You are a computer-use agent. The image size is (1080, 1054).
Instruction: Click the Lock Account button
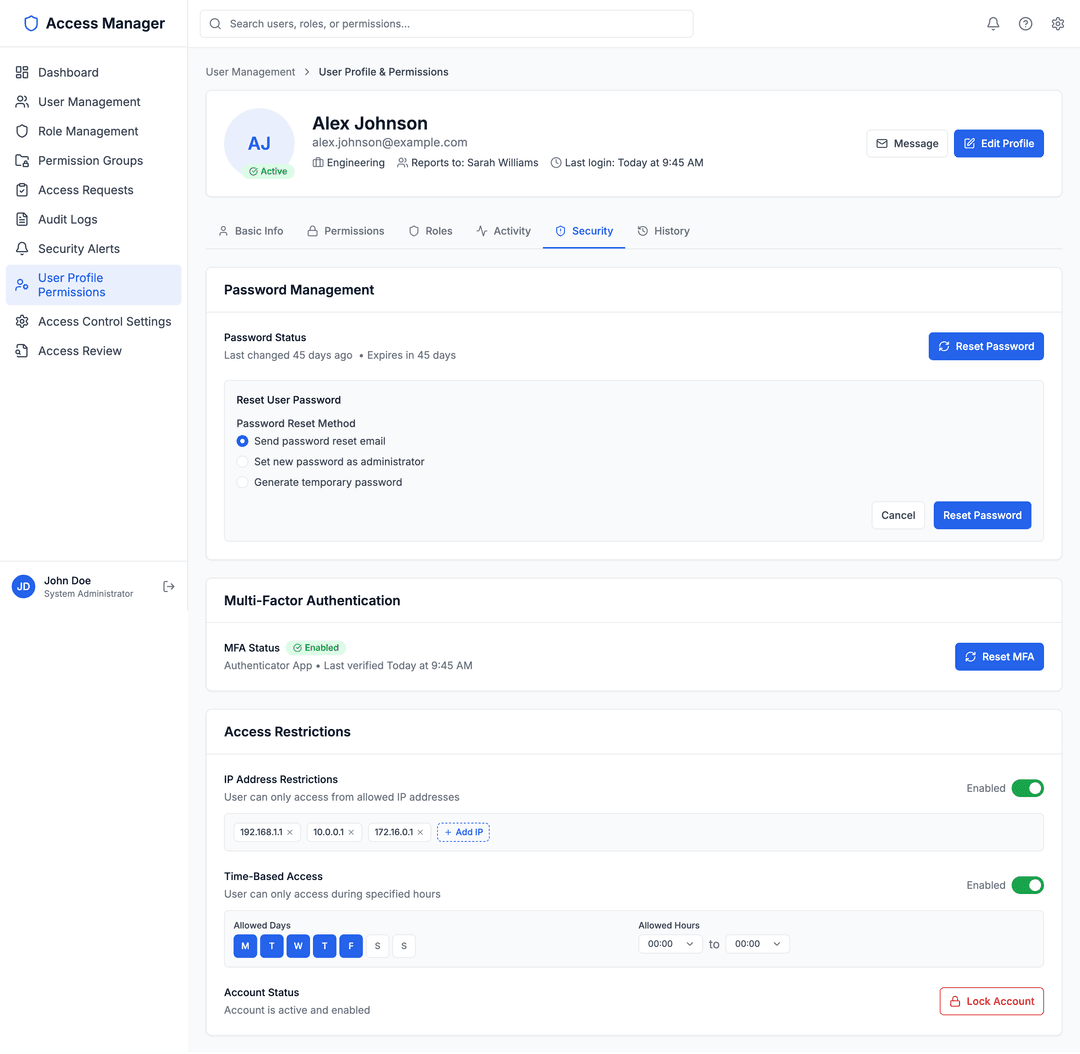pos(991,1001)
